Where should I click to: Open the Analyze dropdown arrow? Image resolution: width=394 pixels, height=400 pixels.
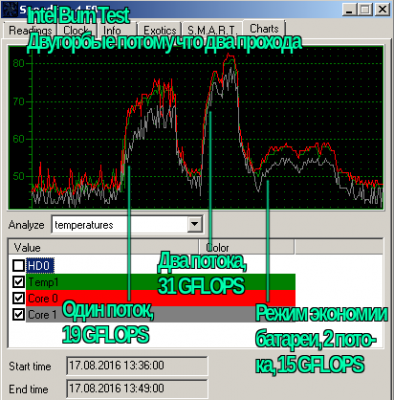[x=194, y=224]
